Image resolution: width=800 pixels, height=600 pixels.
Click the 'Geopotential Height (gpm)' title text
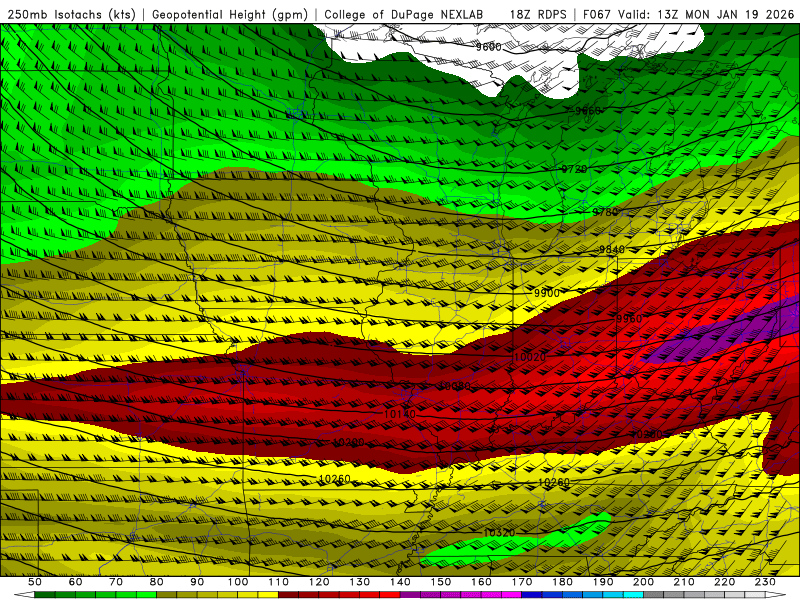coord(230,15)
